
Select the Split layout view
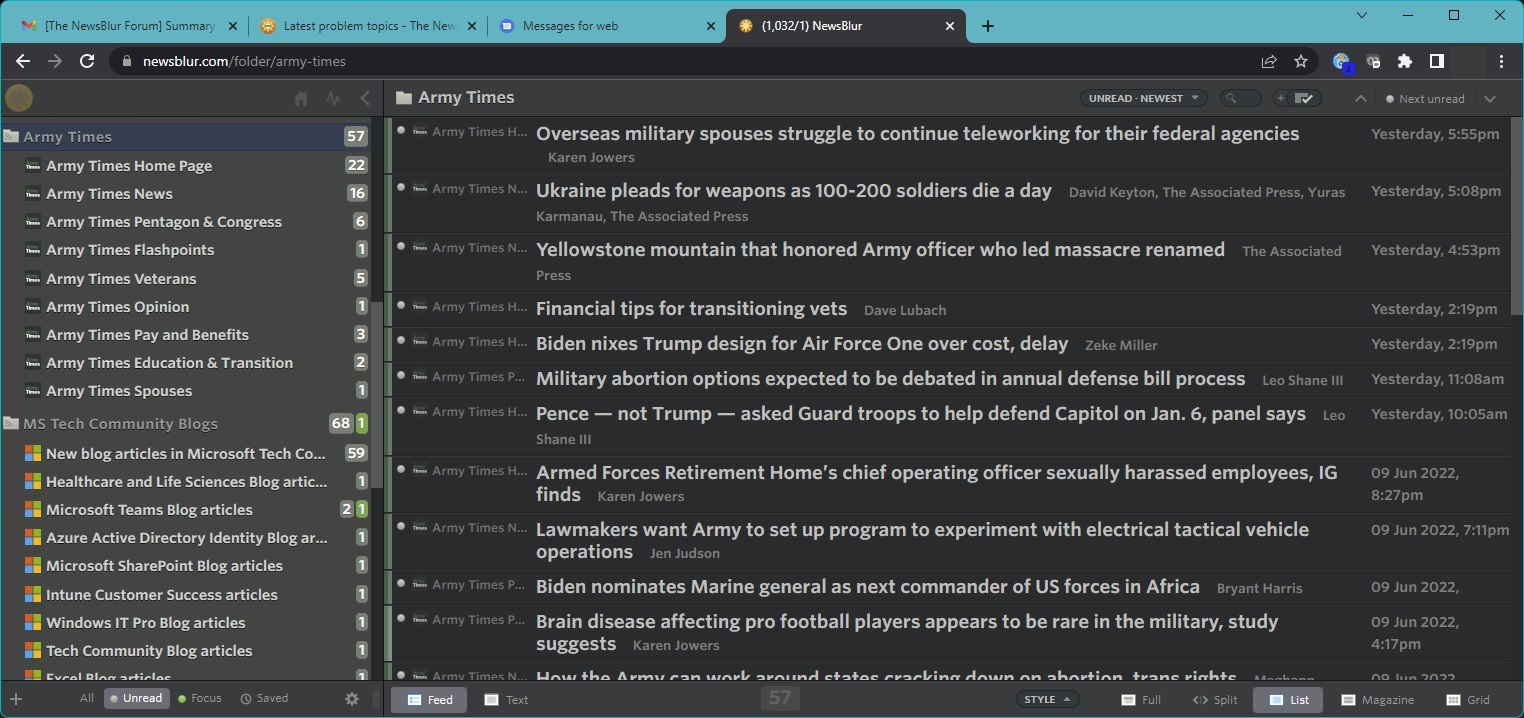[1215, 700]
